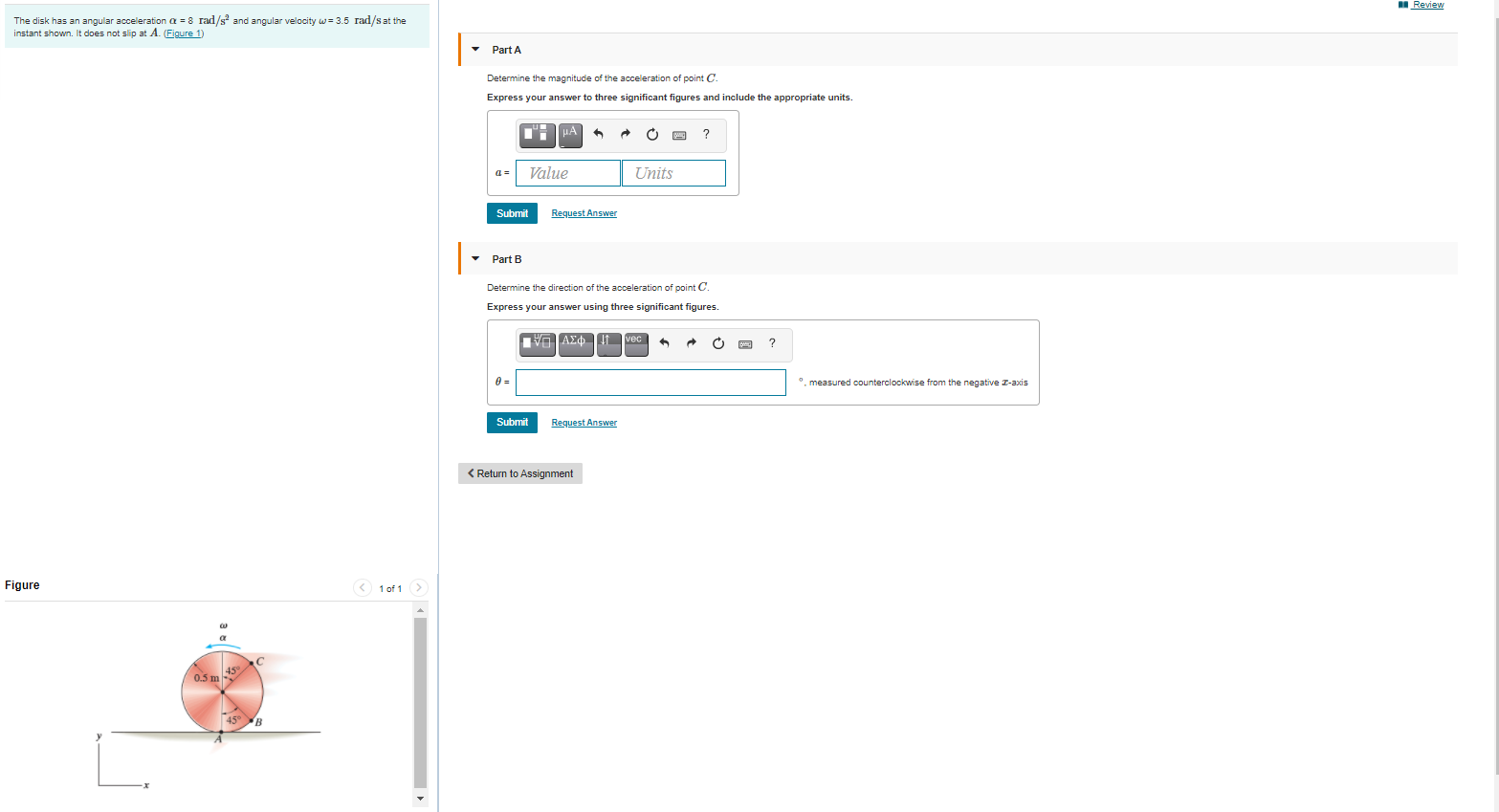1499x812 pixels.
Task: Redo entry in Part B toolbar
Action: (692, 343)
